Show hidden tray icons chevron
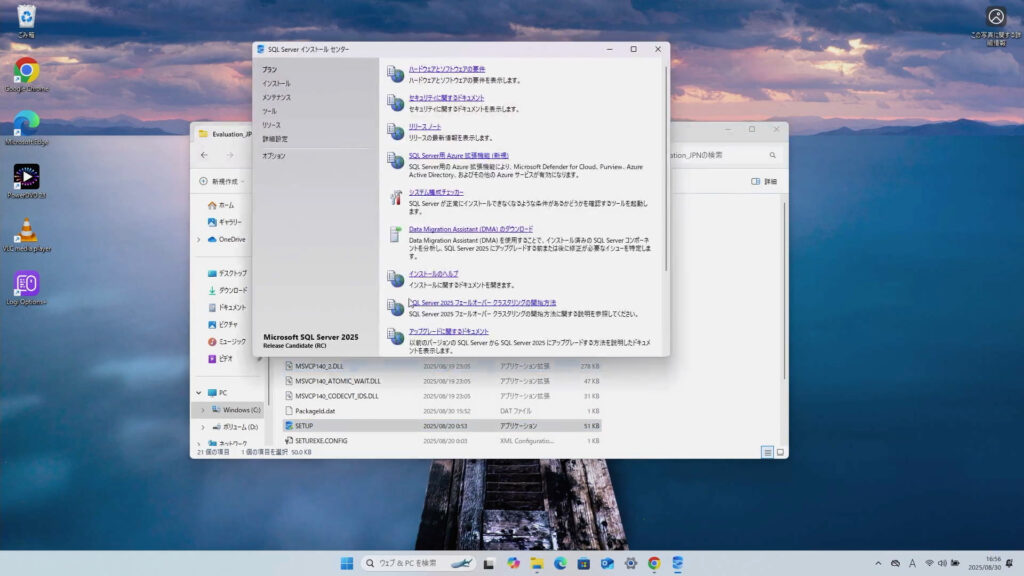Screen dimensions: 1024x576 pos(878,563)
